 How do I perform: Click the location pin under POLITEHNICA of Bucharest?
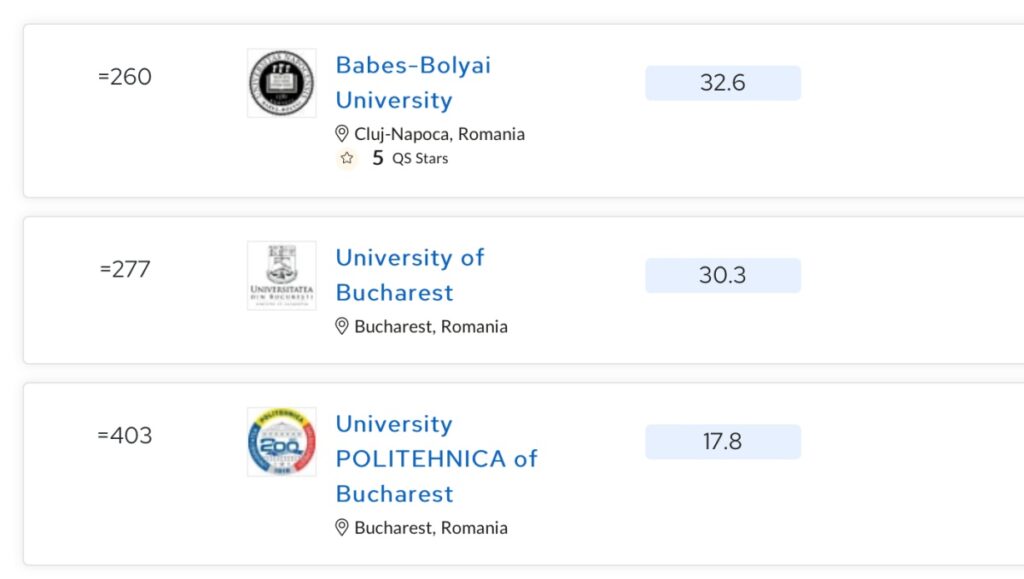point(342,527)
